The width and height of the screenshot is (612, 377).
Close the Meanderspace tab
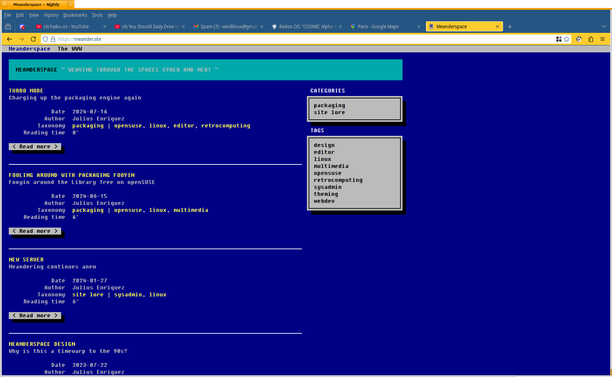pos(497,27)
